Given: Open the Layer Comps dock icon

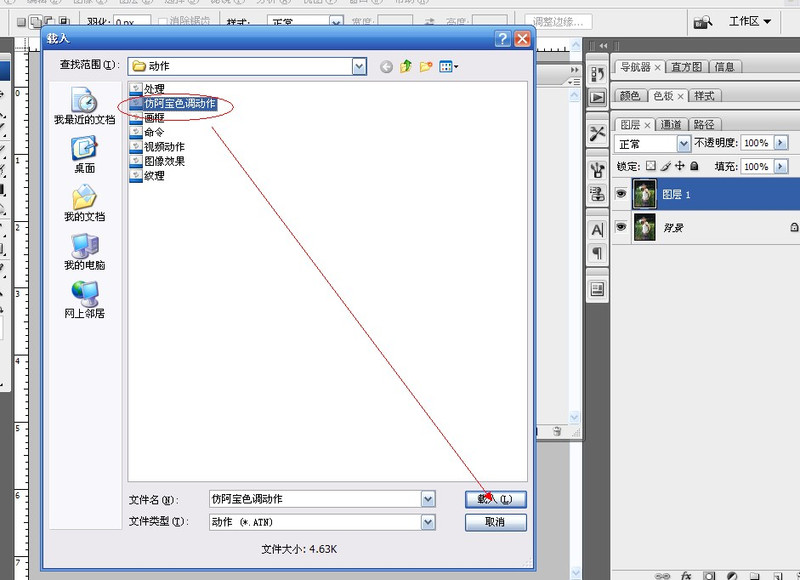Looking at the screenshot, I should coord(597,290).
